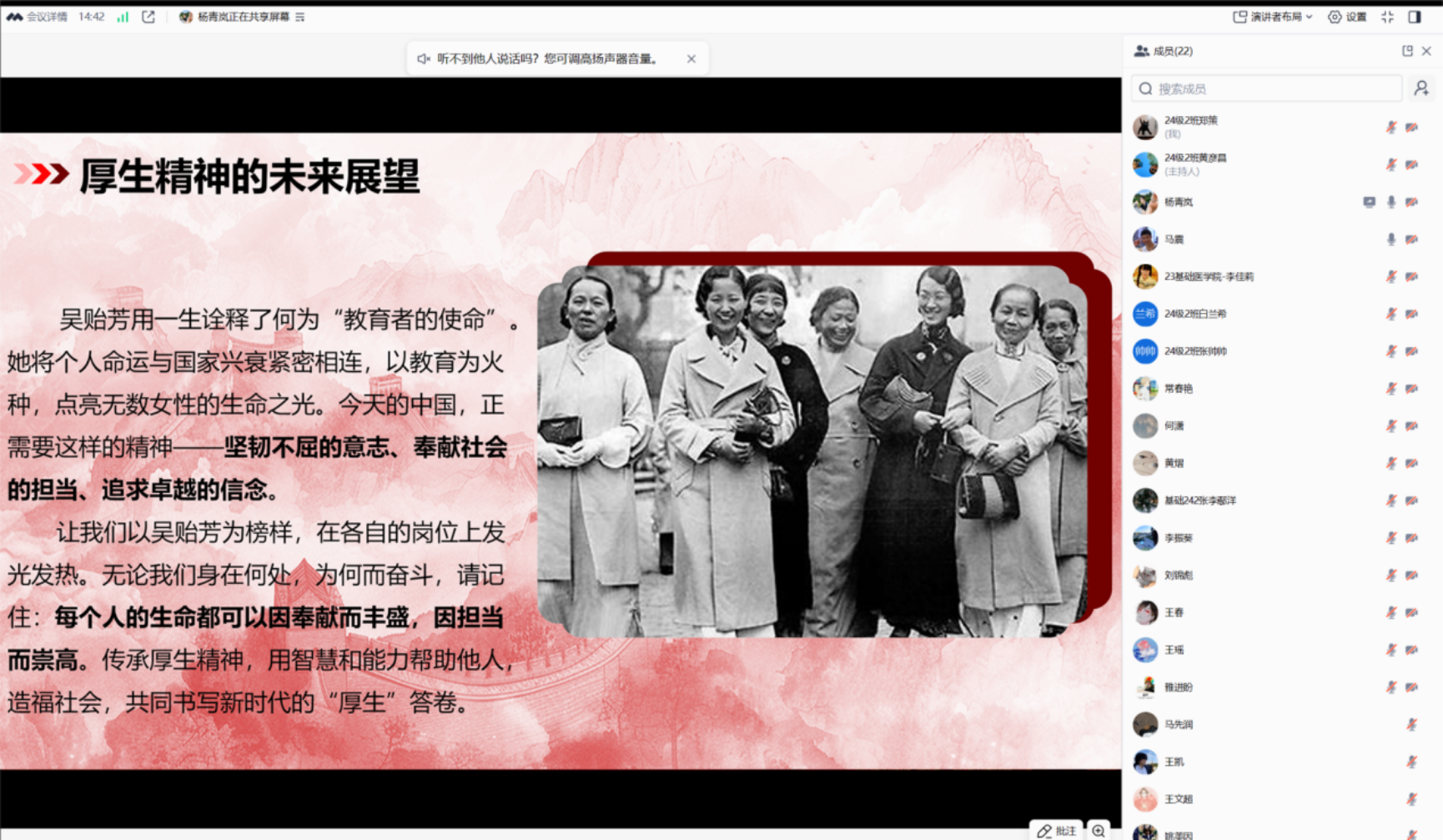Toggle the sidebar panel icon at top right
Image resolution: width=1443 pixels, height=840 pixels.
coord(1415,17)
